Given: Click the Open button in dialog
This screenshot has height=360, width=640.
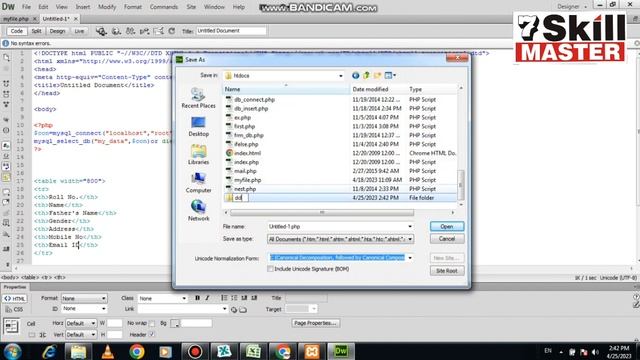Looking at the screenshot, I should point(447,227).
